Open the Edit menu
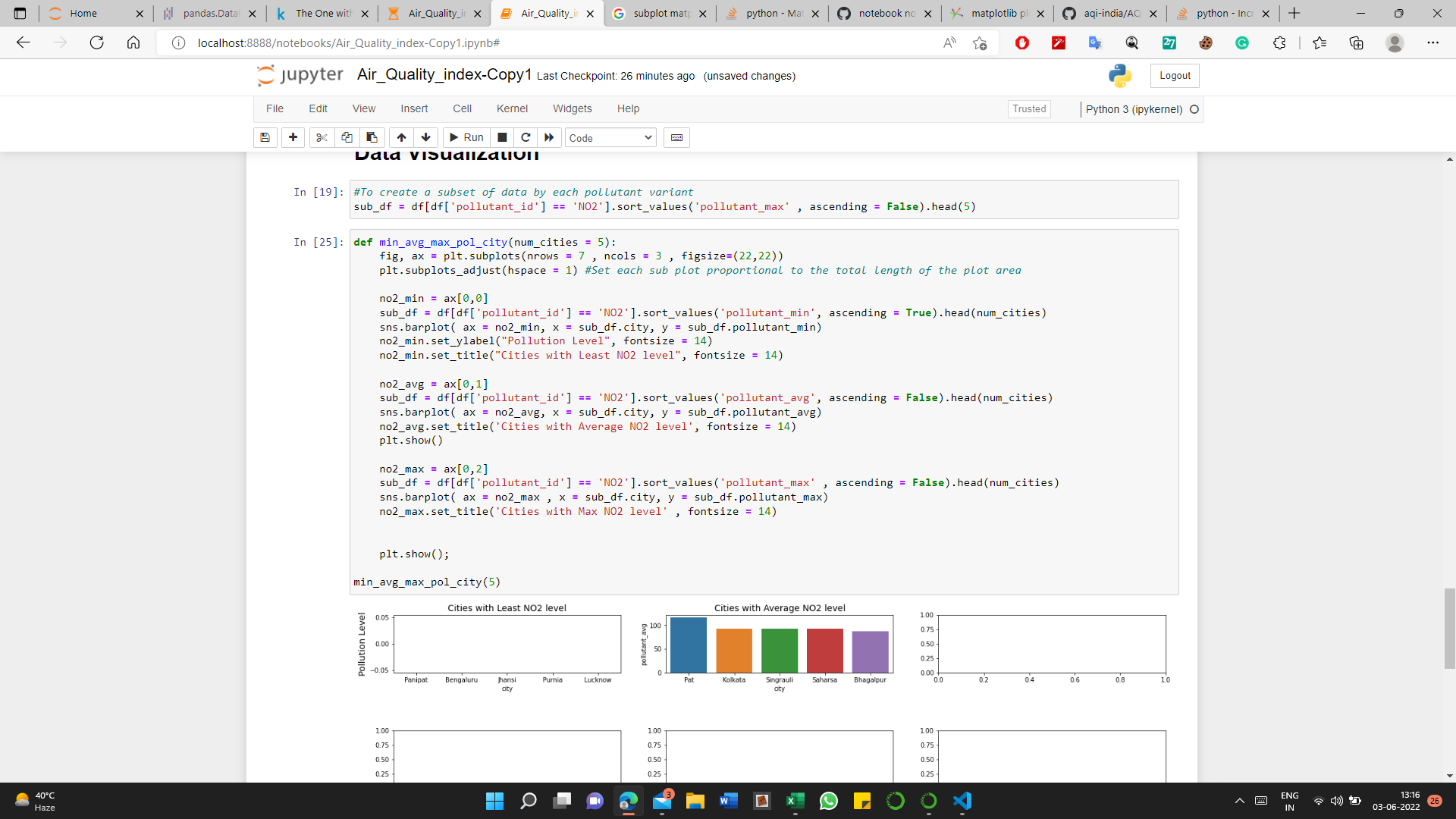Image resolution: width=1456 pixels, height=819 pixels. (318, 108)
